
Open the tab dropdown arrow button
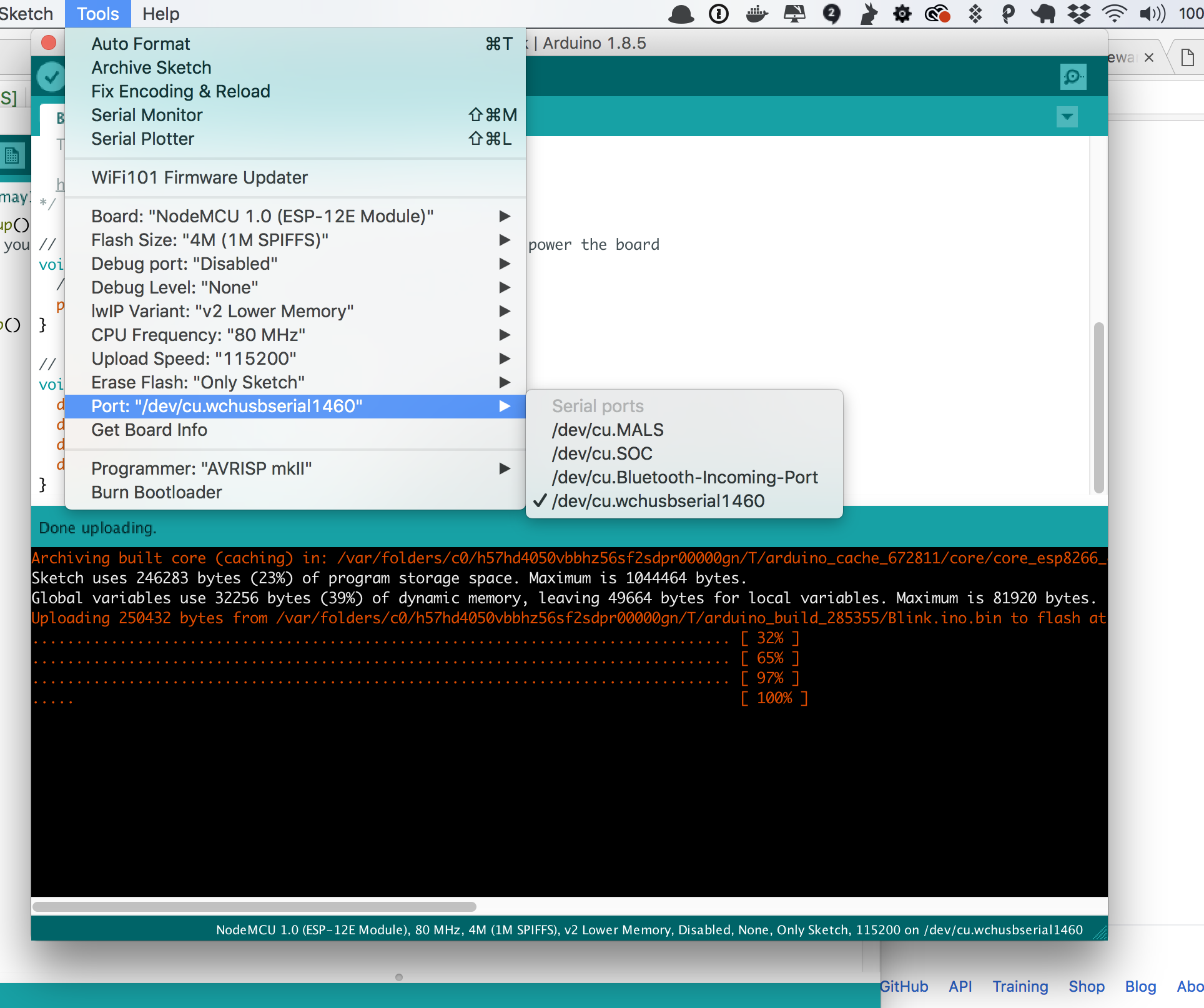click(1067, 116)
